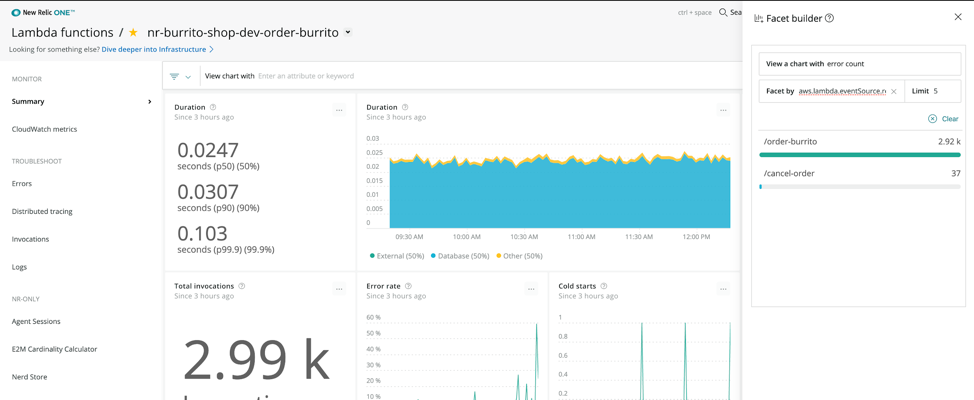The image size is (974, 400).
Task: Click the search magnifier icon
Action: (723, 12)
